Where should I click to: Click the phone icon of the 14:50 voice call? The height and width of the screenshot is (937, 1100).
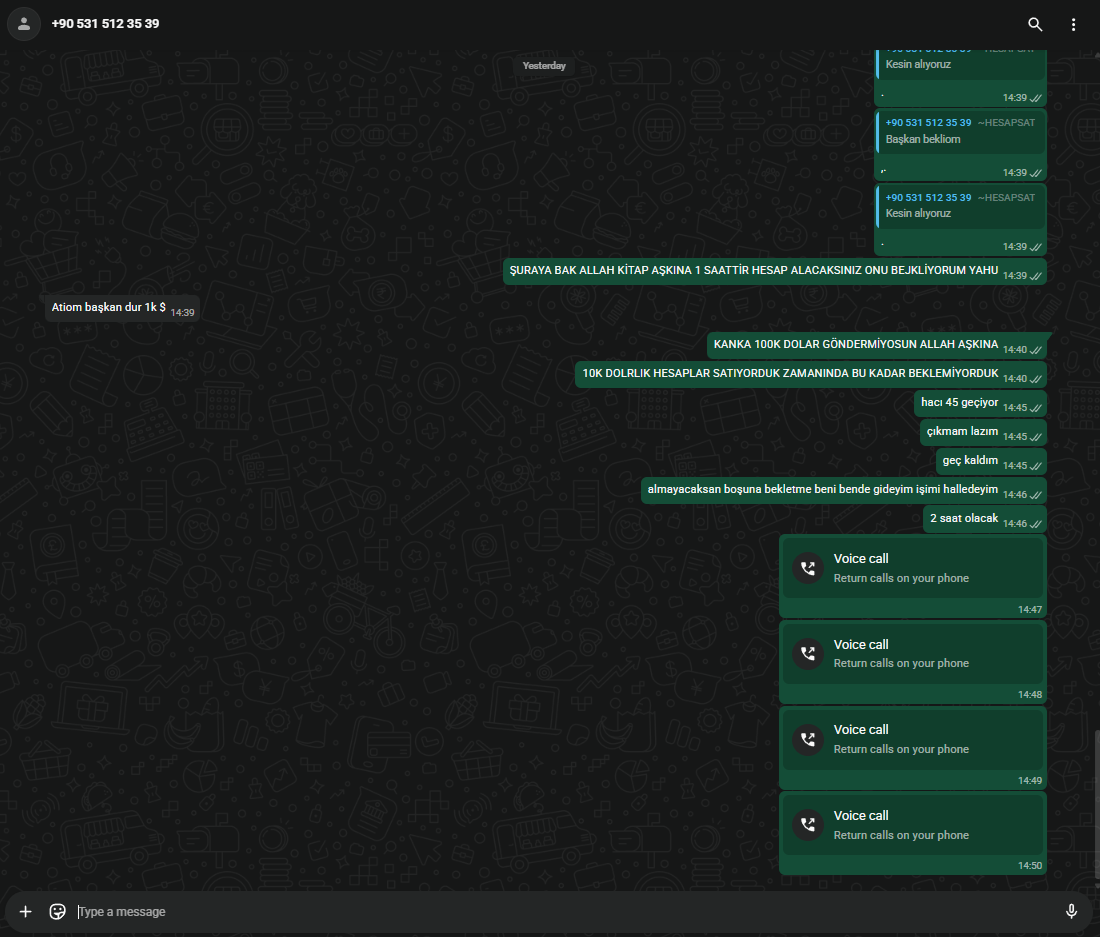coord(808,825)
